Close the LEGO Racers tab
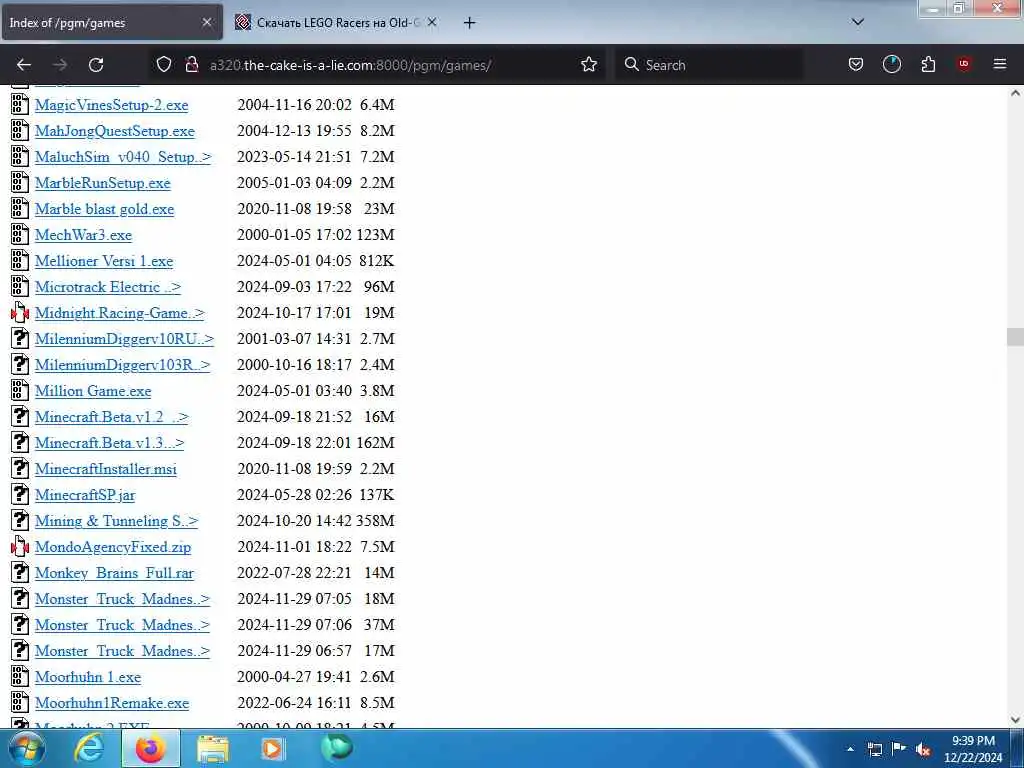Screen dimensions: 1024x768 click(432, 22)
